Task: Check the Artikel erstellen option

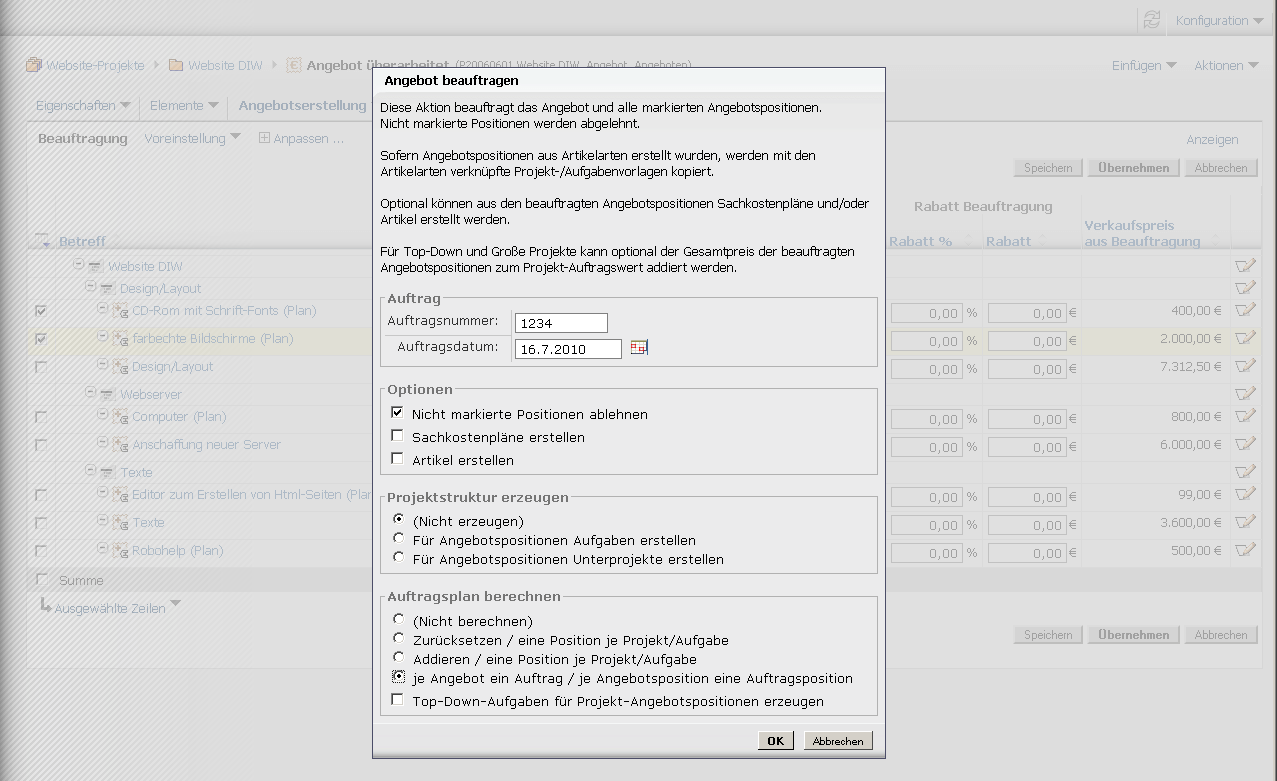Action: pos(398,459)
